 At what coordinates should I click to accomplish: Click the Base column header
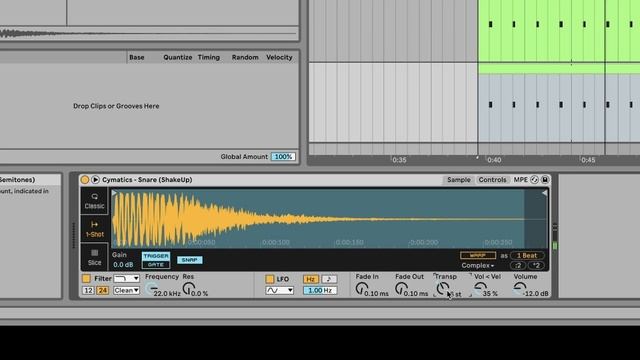click(137, 58)
